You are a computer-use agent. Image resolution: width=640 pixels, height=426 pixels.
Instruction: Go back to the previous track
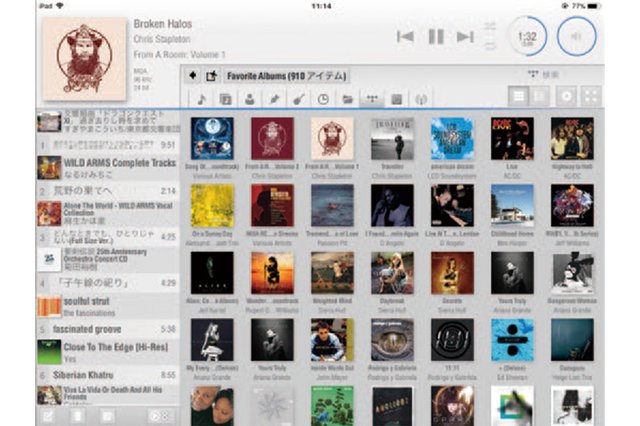[405, 37]
